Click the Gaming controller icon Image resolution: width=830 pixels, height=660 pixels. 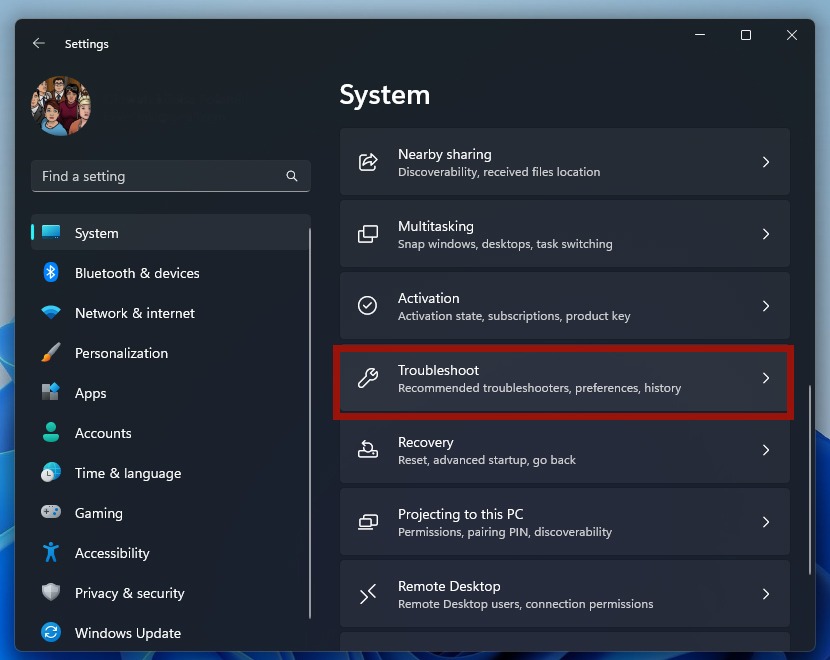tap(52, 513)
